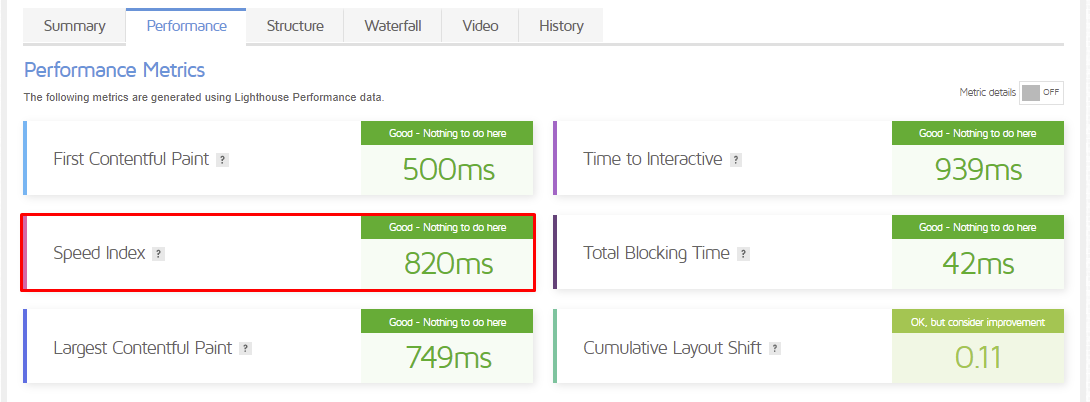Screen dimensions: 1090x402
Task: Go to the Video tab
Action: (x=480, y=26)
